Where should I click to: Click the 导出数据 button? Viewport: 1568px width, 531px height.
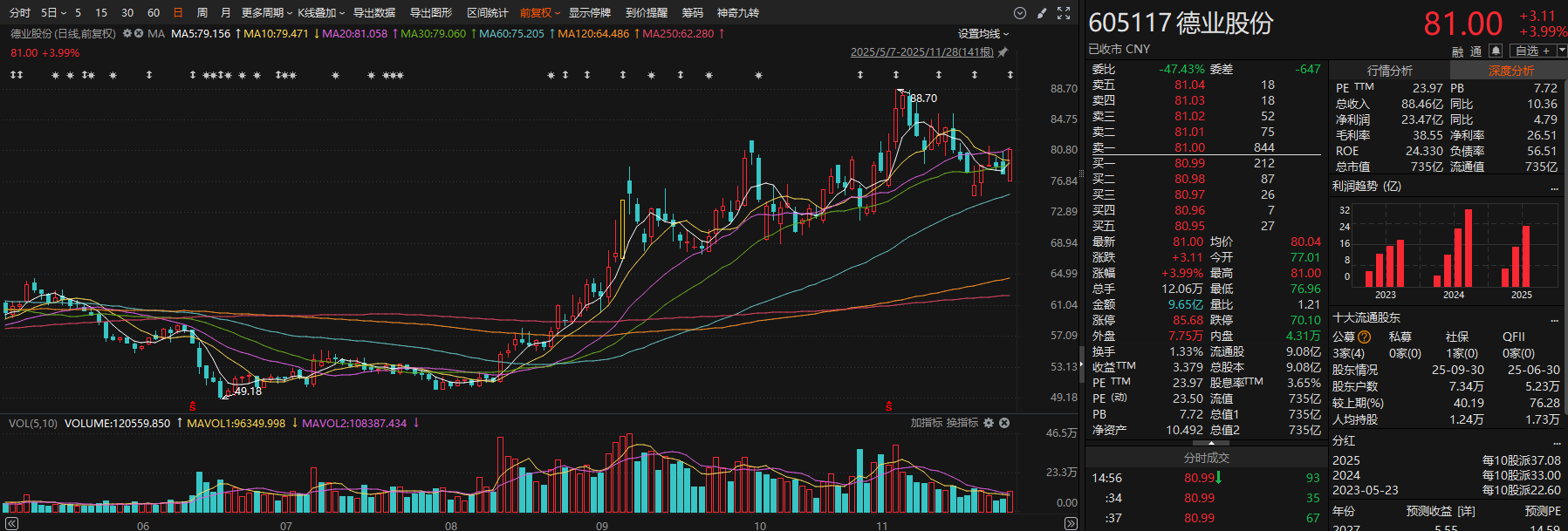pos(373,13)
